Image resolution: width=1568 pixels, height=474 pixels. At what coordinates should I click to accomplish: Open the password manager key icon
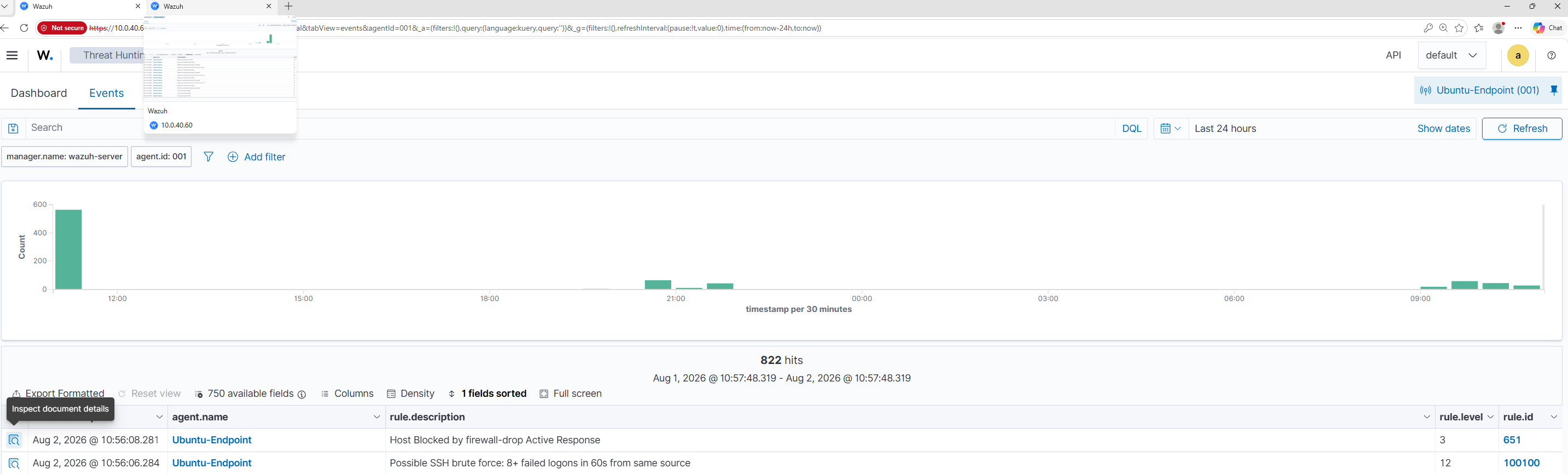(1428, 28)
